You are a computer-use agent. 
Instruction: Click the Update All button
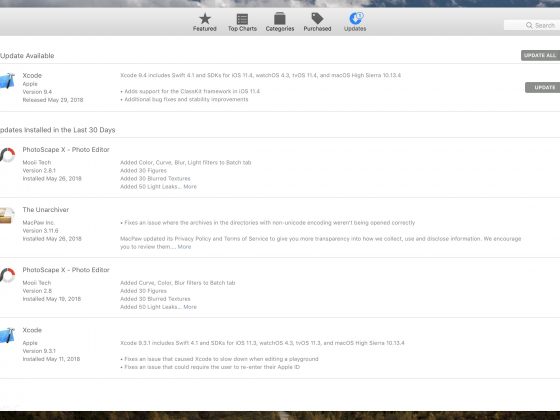click(540, 55)
